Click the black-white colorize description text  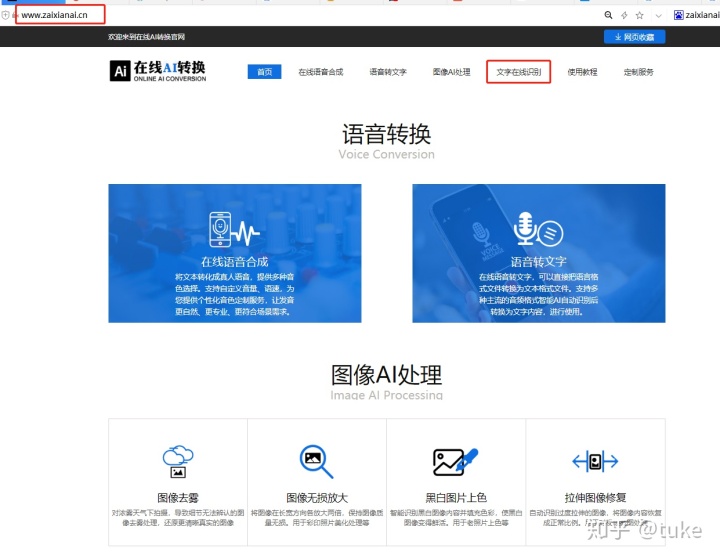tap(456, 518)
